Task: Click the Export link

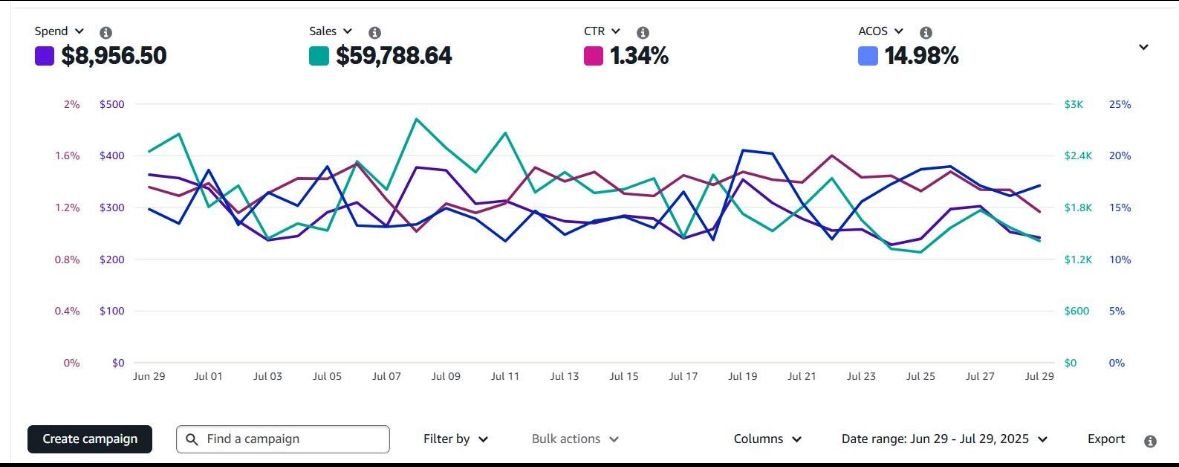Action: point(1106,439)
